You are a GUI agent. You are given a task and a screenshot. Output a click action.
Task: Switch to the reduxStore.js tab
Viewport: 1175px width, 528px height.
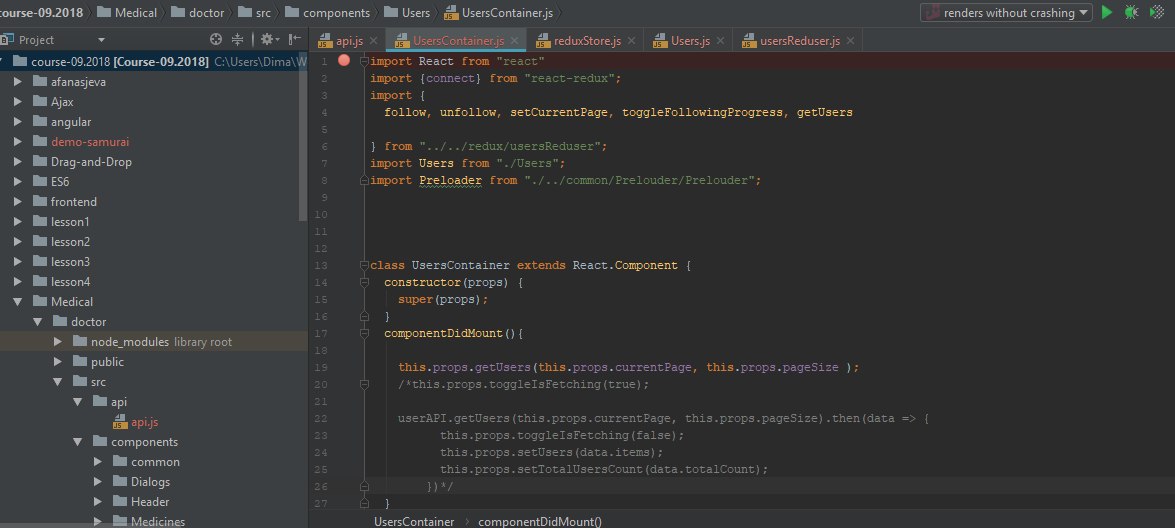[585, 41]
